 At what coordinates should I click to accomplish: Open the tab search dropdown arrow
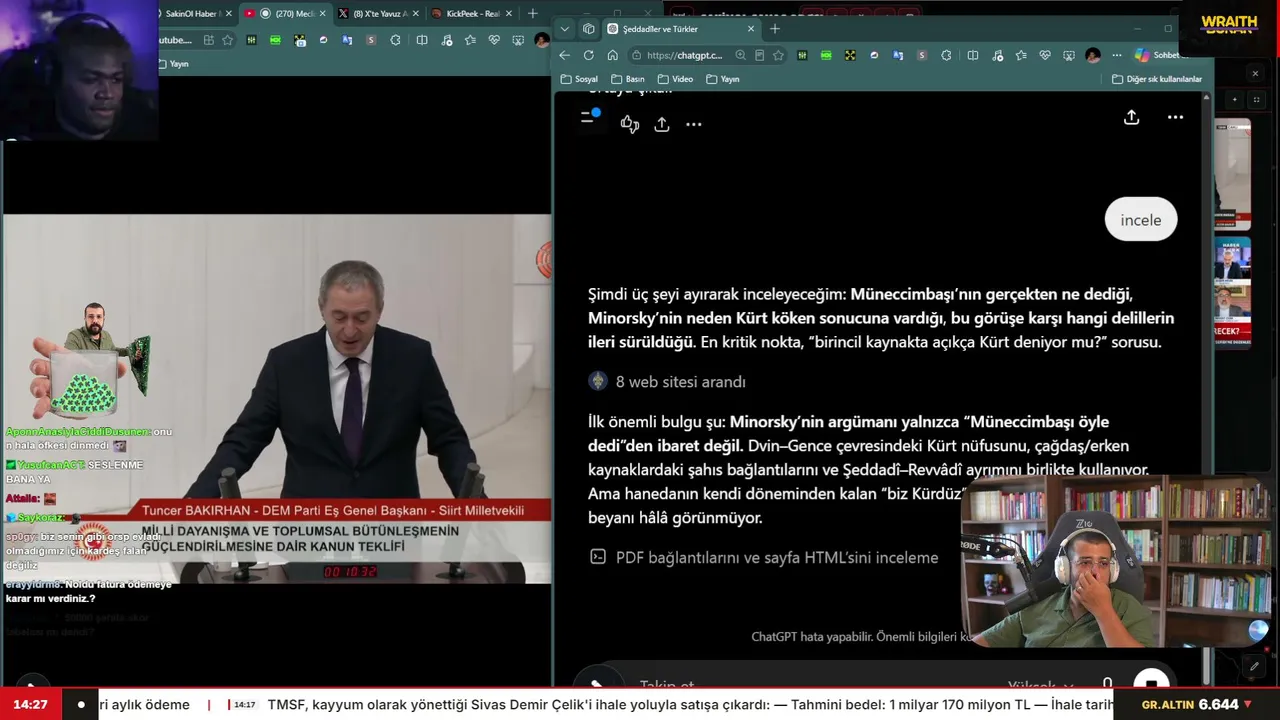click(565, 29)
